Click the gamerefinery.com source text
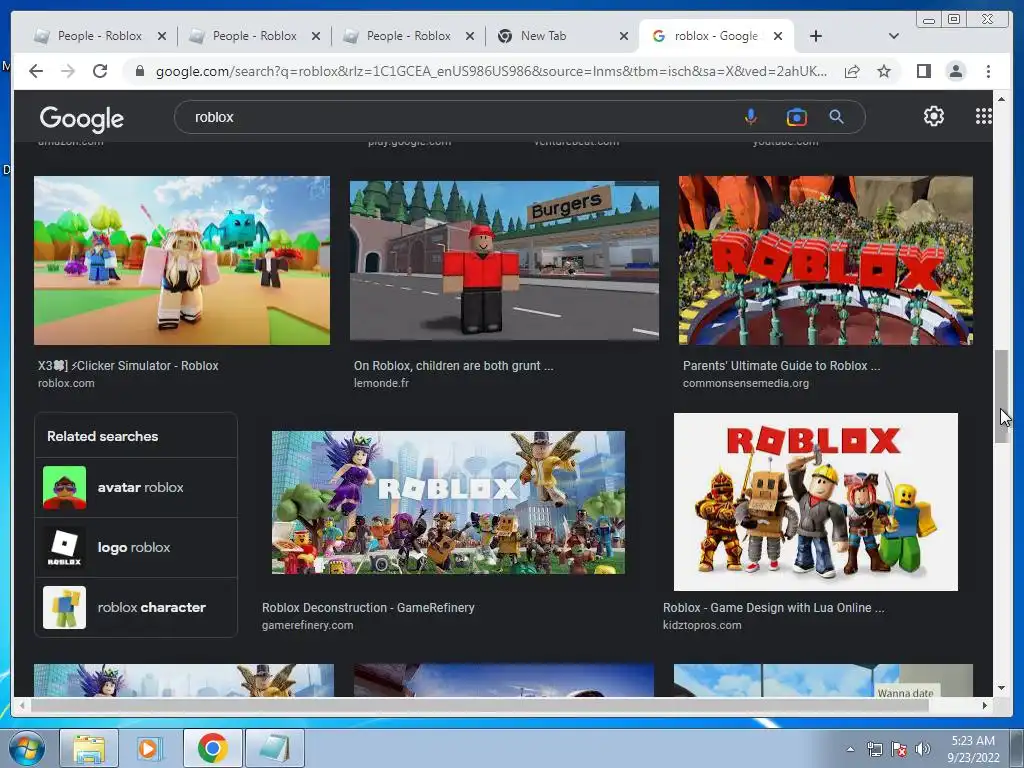 pos(307,625)
